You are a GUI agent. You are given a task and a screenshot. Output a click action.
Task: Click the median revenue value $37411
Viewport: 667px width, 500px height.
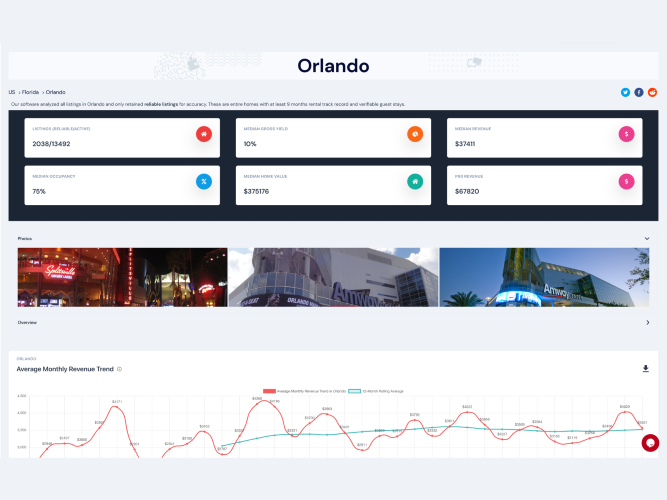465,144
